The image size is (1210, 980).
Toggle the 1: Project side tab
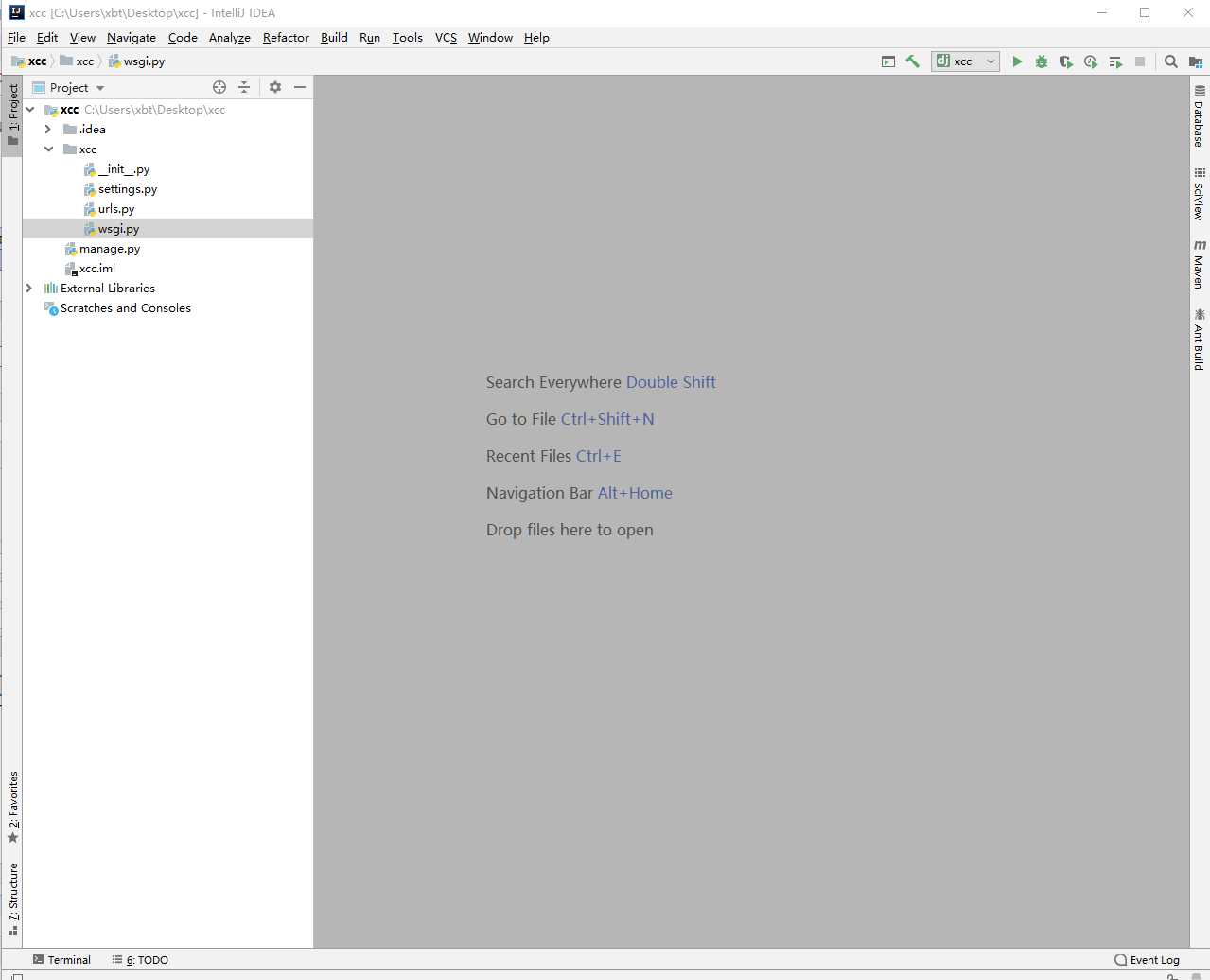[x=13, y=115]
